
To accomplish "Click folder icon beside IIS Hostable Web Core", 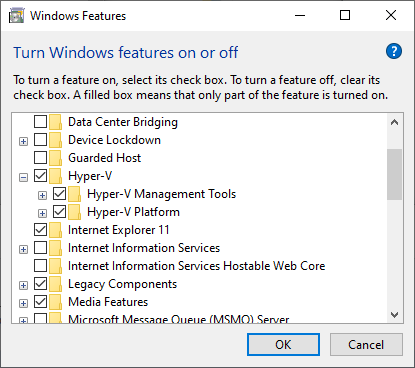I will point(55,266).
